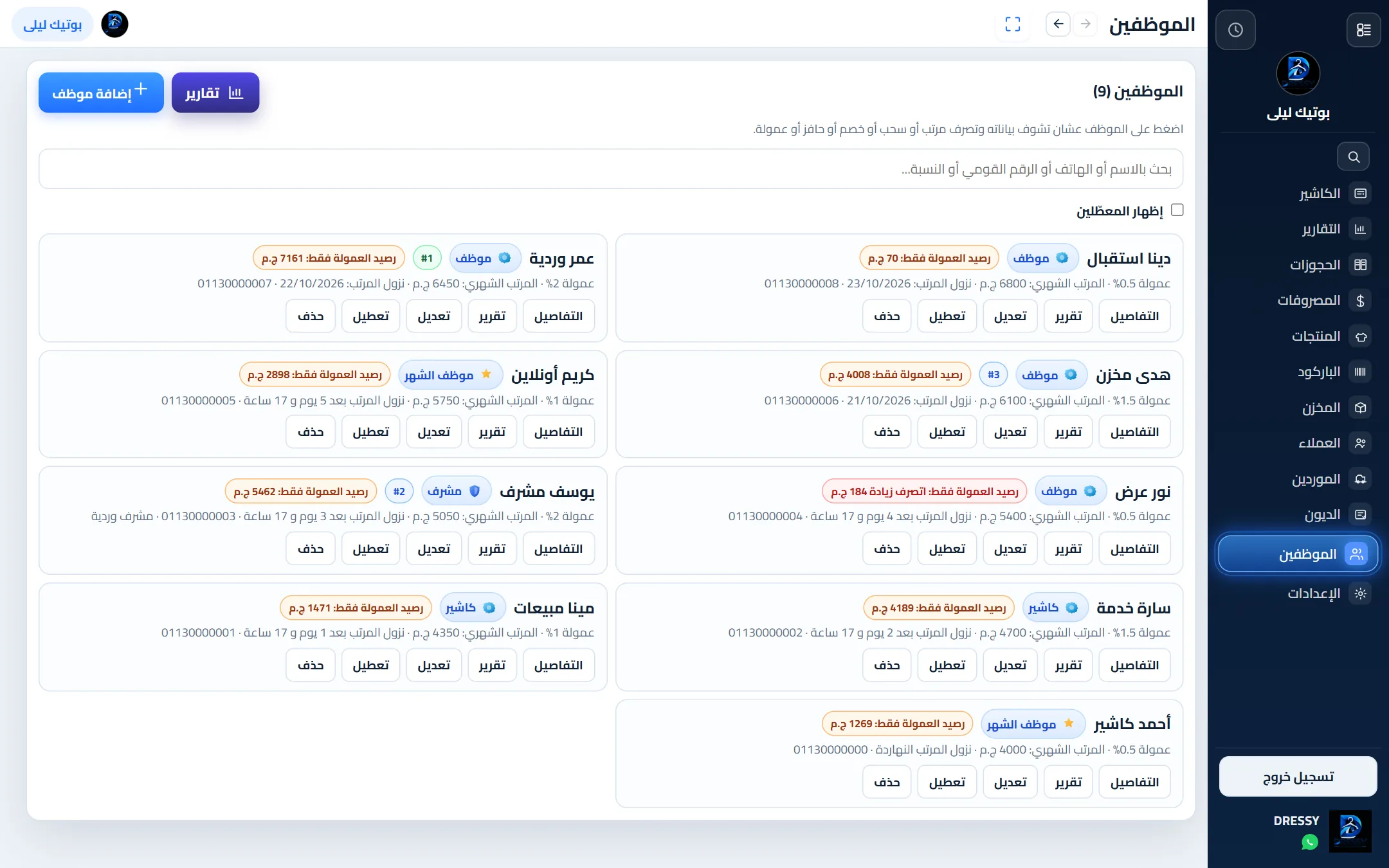Click تعديل for كريم أونلاين

pyautogui.click(x=434, y=432)
